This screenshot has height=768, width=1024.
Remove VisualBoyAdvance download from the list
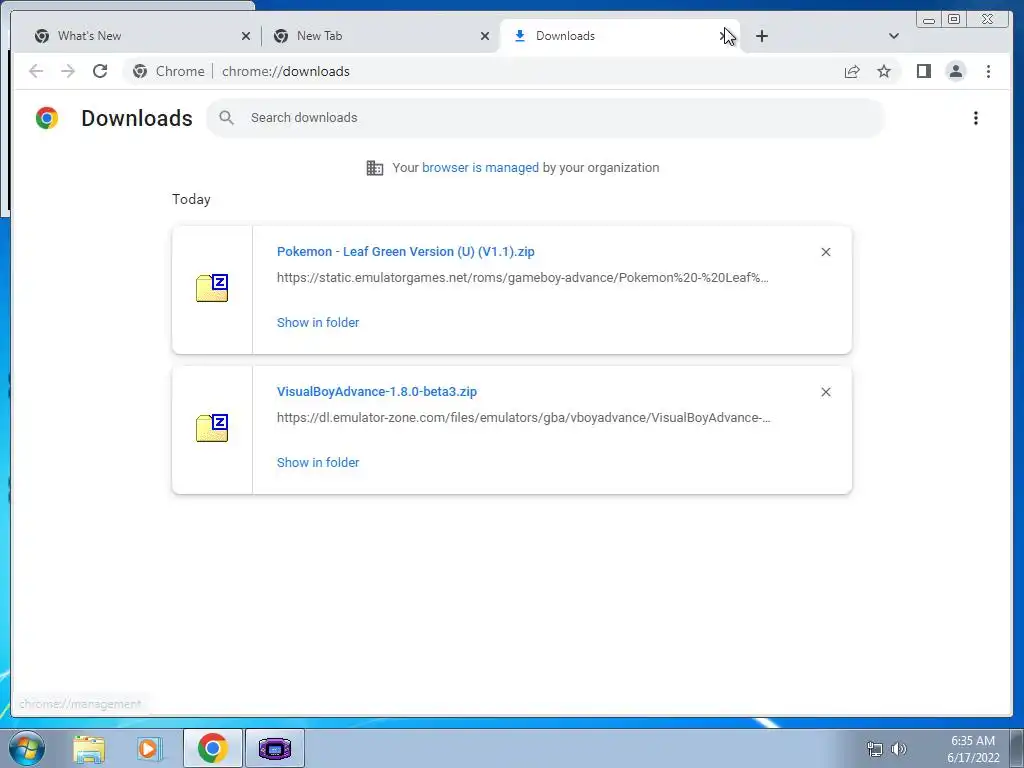tap(825, 392)
